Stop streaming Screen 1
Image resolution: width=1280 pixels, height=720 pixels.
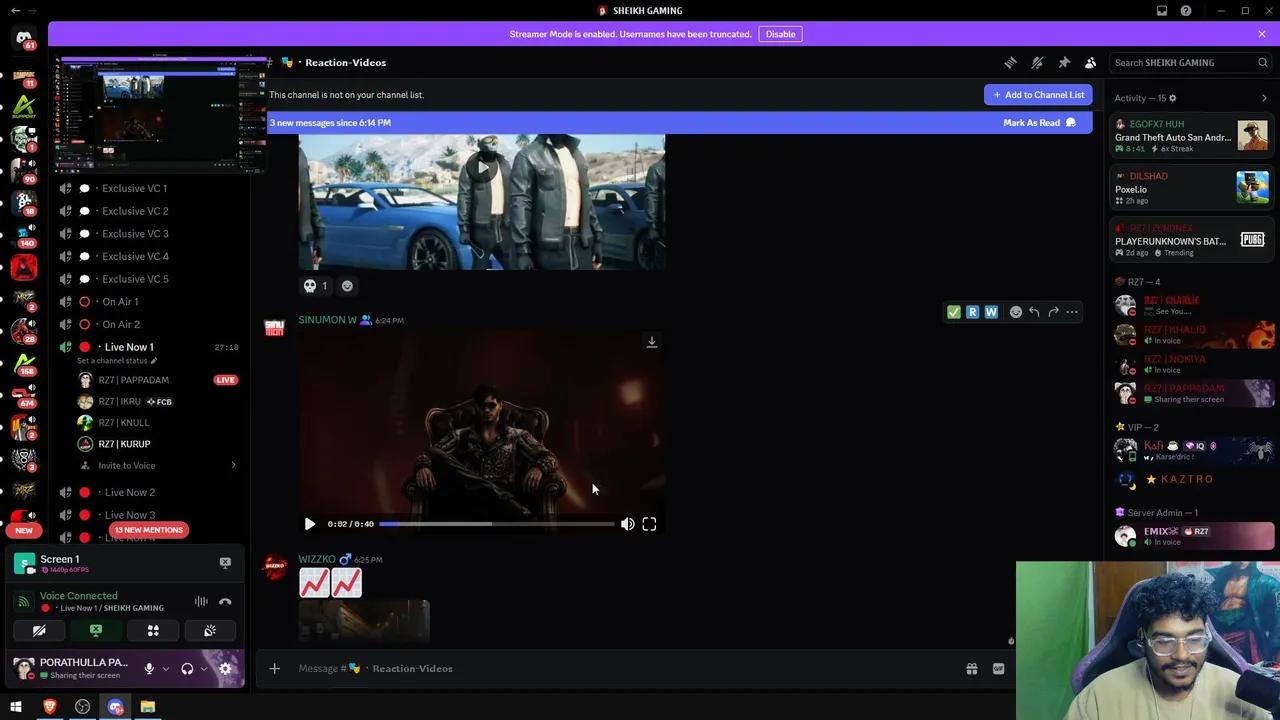pyautogui.click(x=225, y=563)
